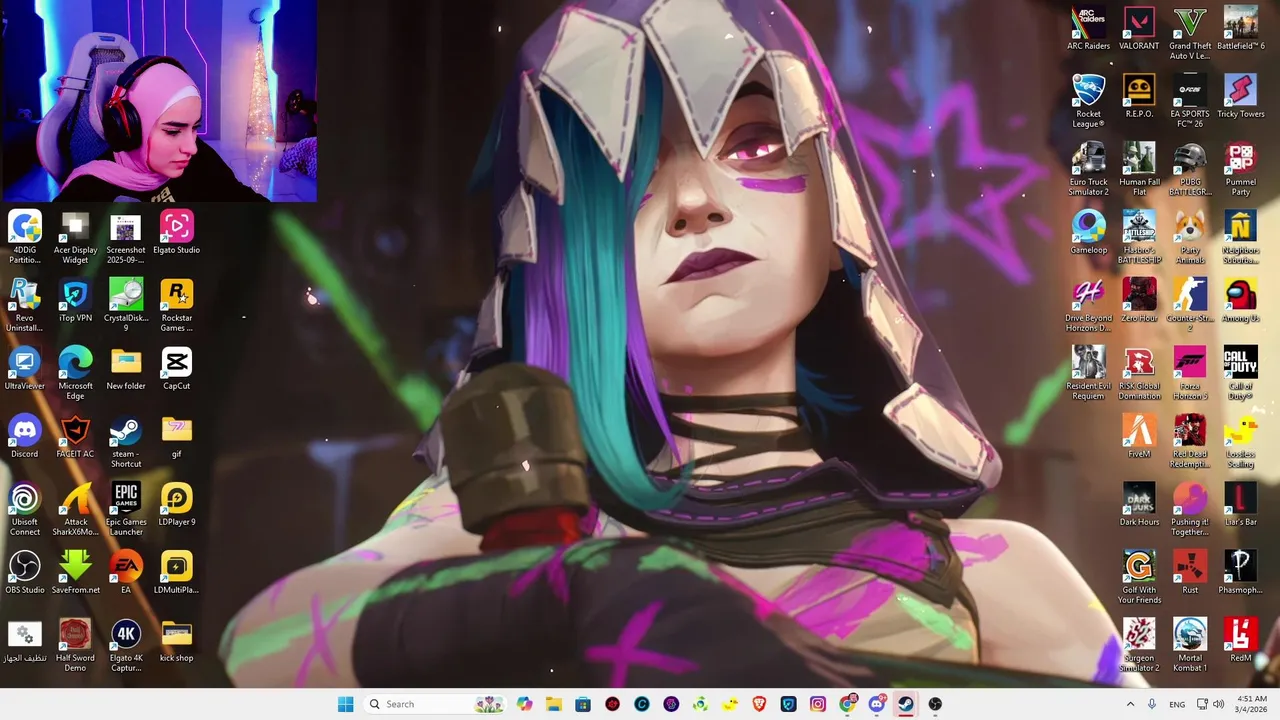
Task: Click the taskbar Search box
Action: [434, 704]
